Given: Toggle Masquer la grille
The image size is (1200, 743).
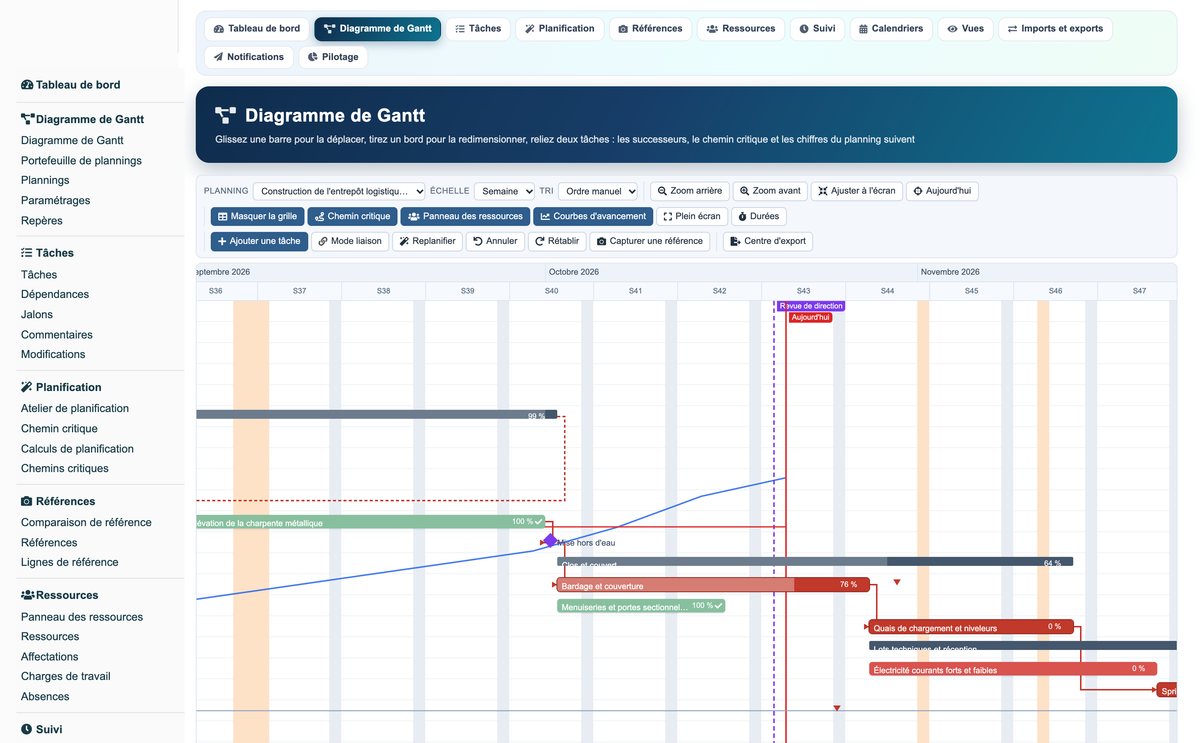Looking at the screenshot, I should pos(257,216).
